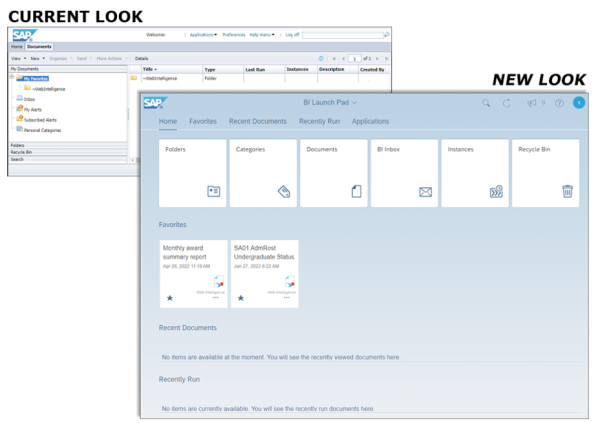Screen dimensions: 600x423
Task: Unfavorite the Monthly award summary report star
Action: 170,298
